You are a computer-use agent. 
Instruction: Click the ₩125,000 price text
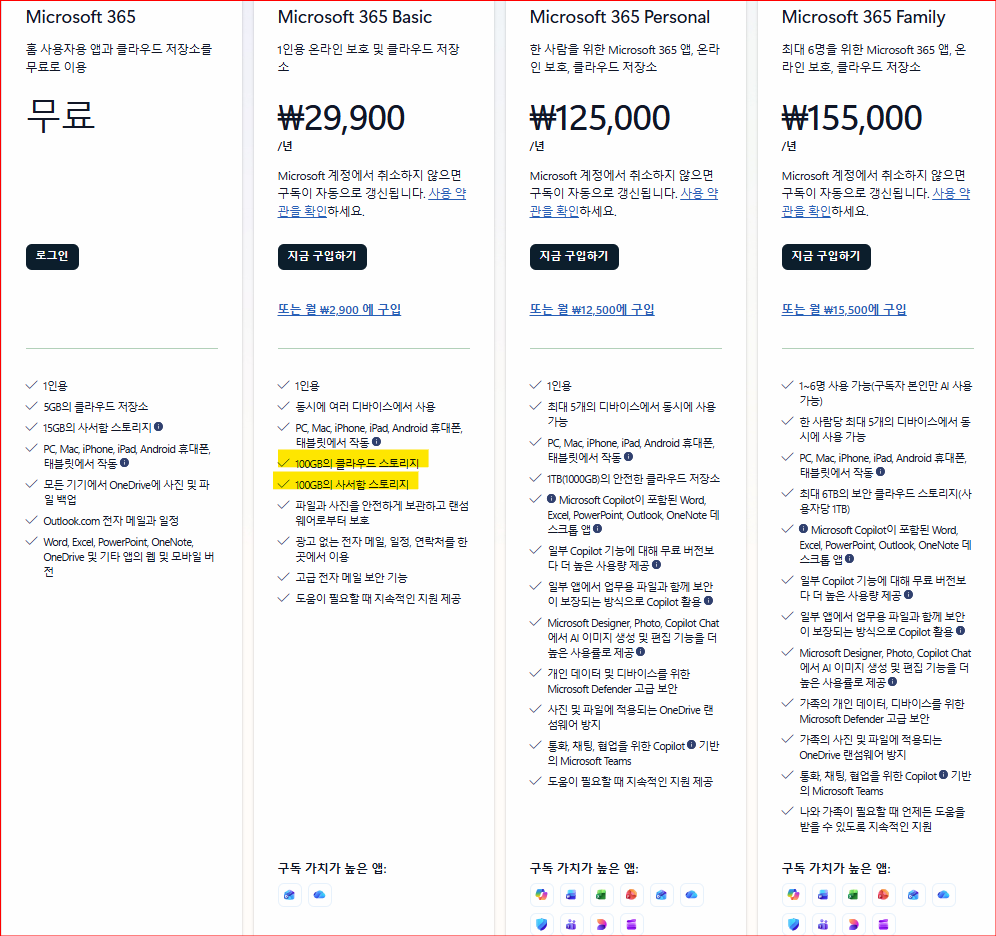pos(600,118)
